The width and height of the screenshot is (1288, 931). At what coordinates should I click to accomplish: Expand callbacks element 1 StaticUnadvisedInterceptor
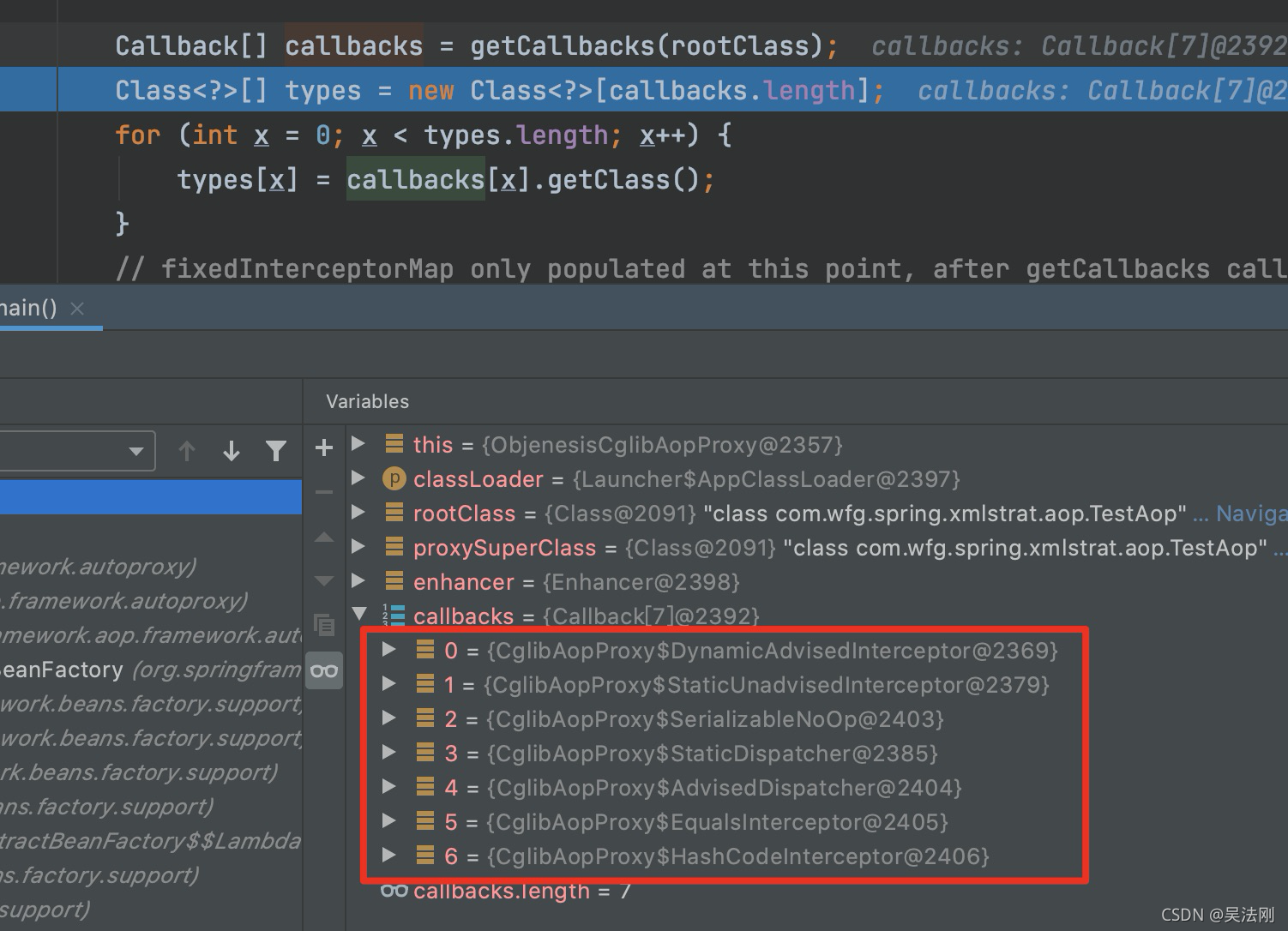pyautogui.click(x=389, y=684)
